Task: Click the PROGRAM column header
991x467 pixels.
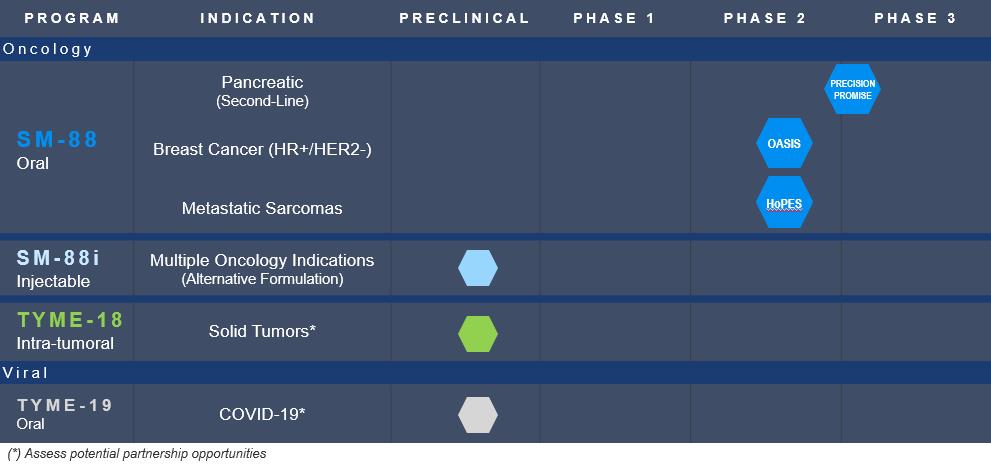Action: 72,18
